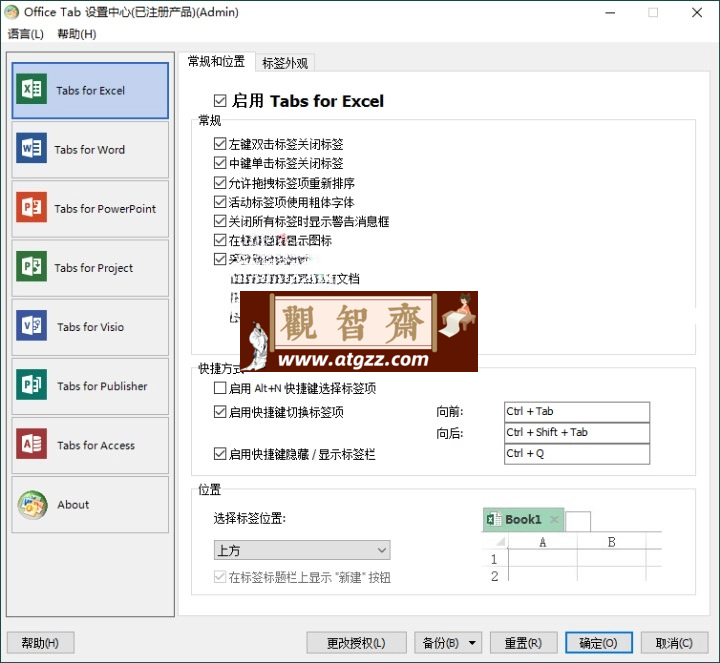Screen dimensions: 720x663
Task: Click column A header in preview
Action: tap(543, 542)
